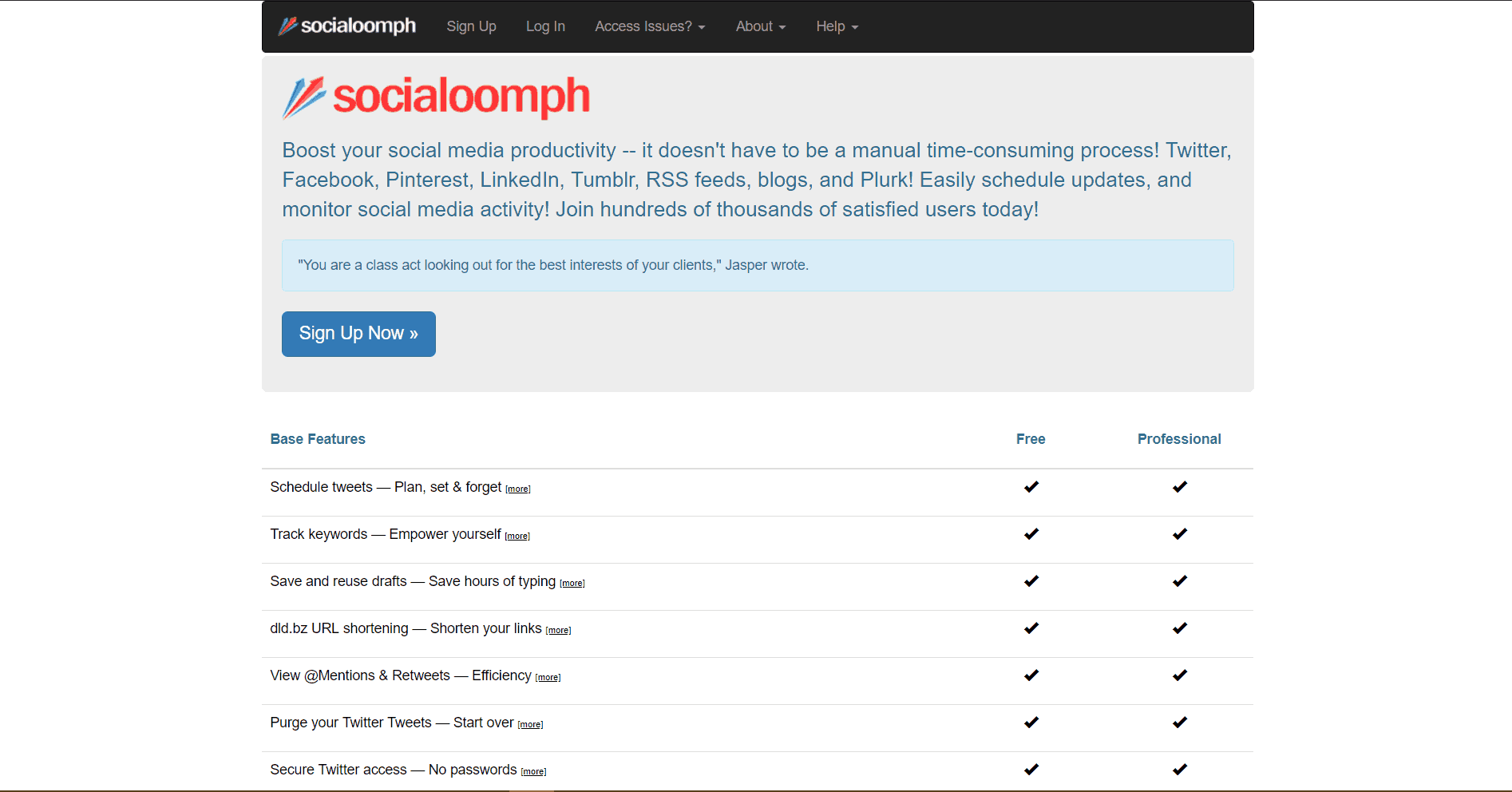Click Free checkmark for dld.bz URL shortening
1512x792 pixels.
coord(1031,628)
